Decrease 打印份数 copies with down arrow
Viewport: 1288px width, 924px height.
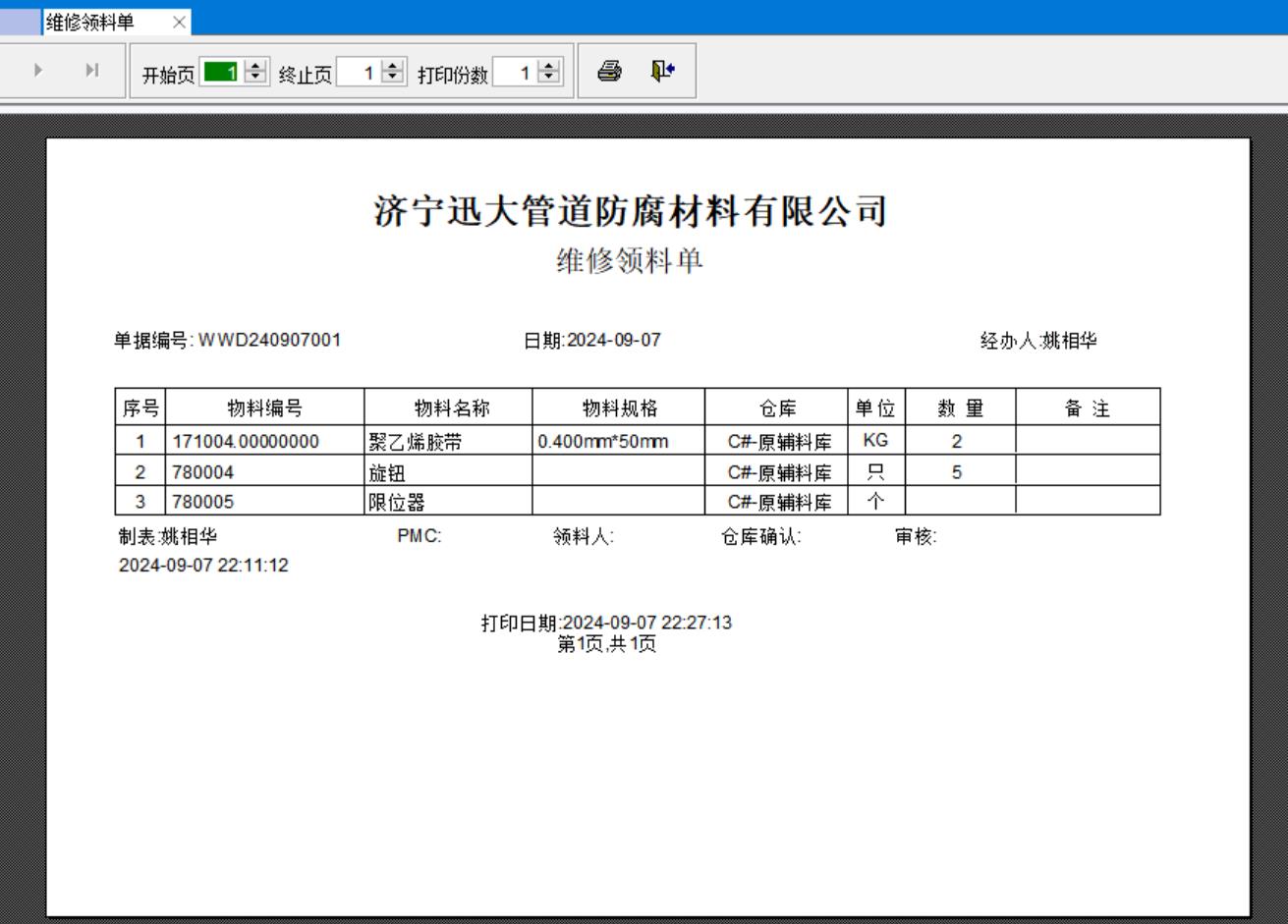click(549, 78)
